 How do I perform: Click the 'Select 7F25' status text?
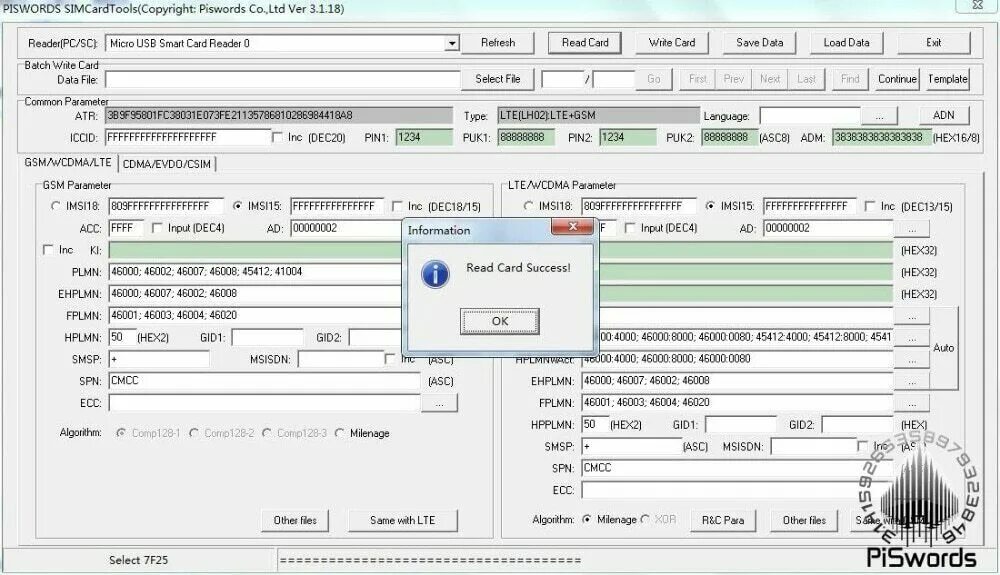pyautogui.click(x=138, y=560)
